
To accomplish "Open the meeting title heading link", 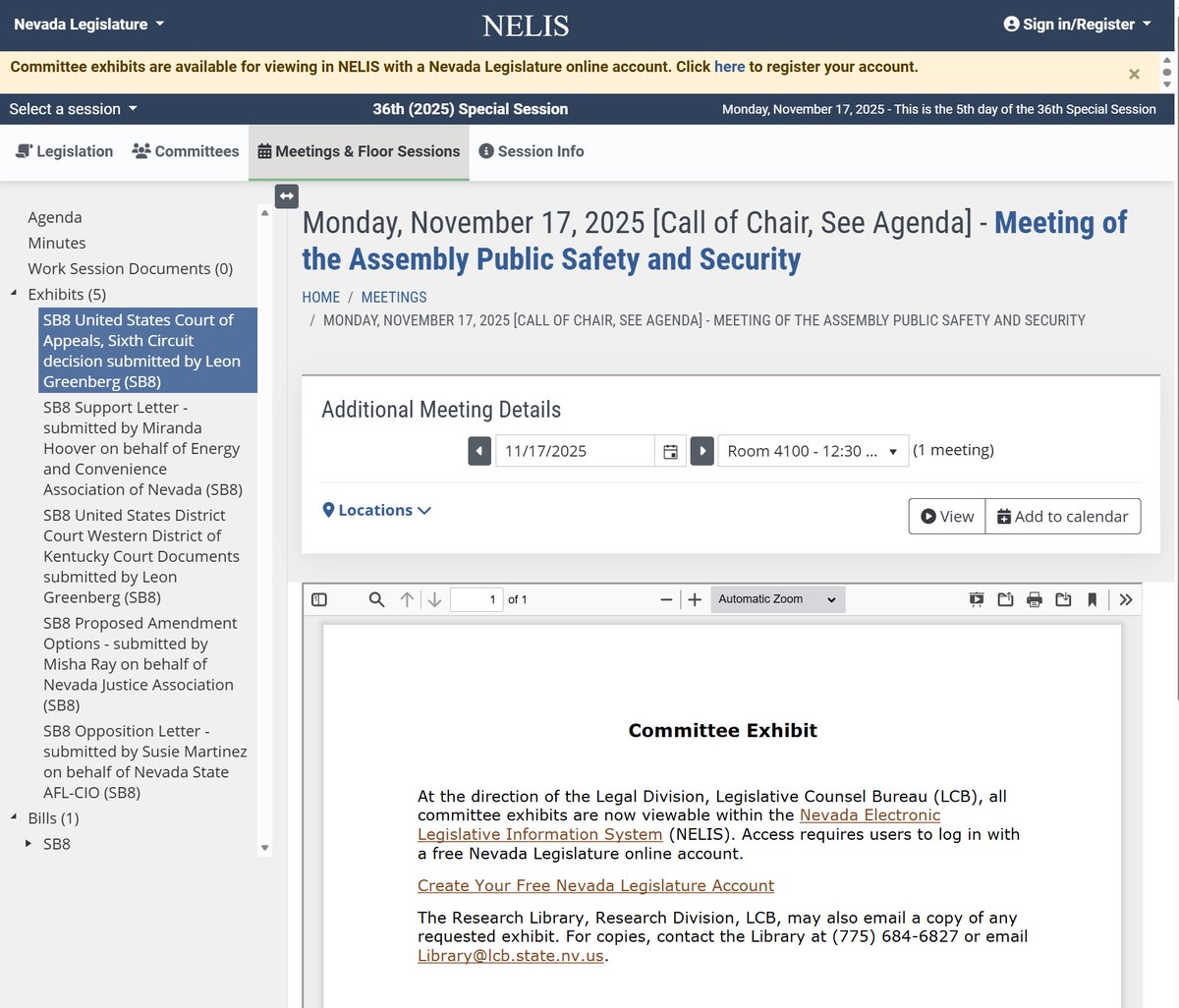I will pos(714,241).
